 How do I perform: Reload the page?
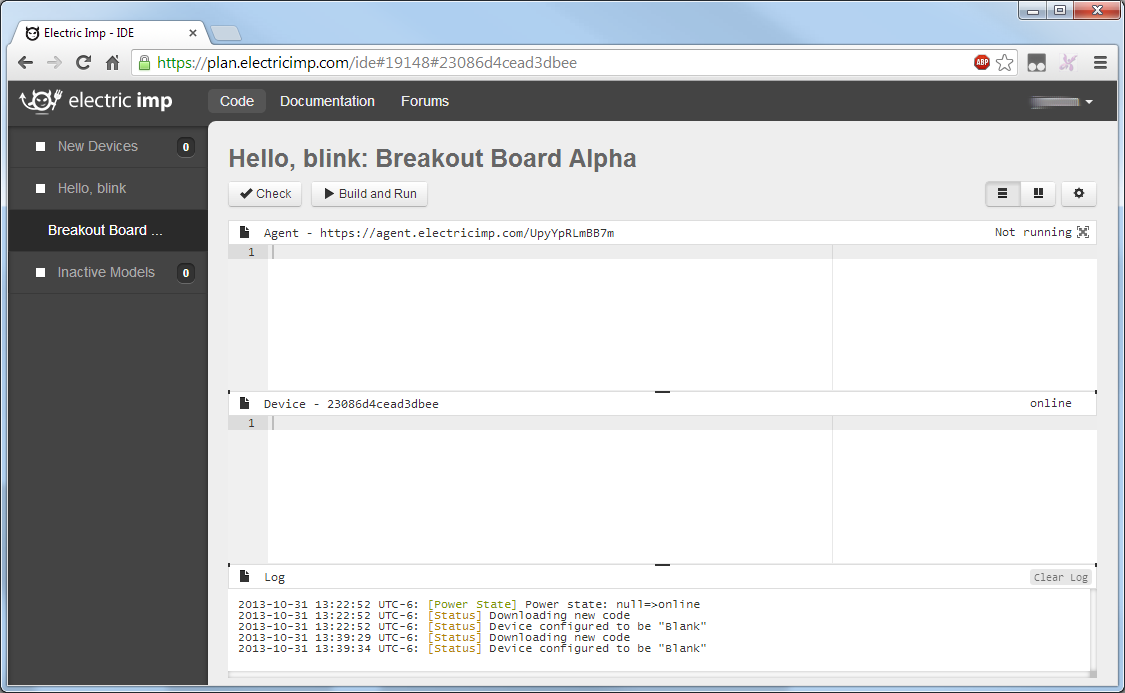(x=83, y=62)
